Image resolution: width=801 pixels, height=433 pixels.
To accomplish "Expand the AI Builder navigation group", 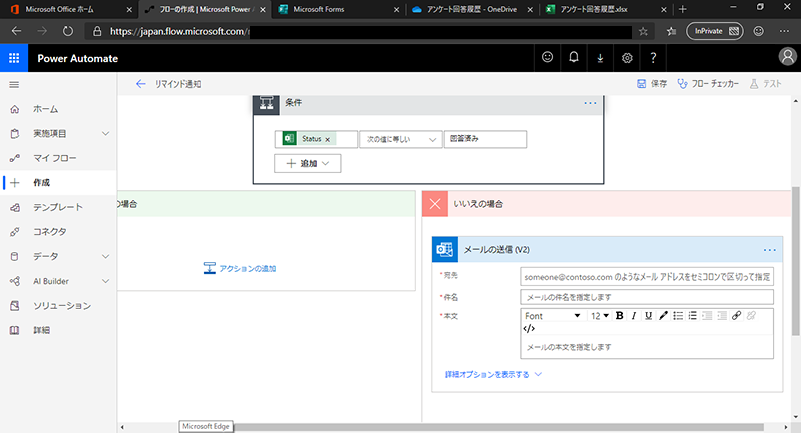I will tap(105, 281).
